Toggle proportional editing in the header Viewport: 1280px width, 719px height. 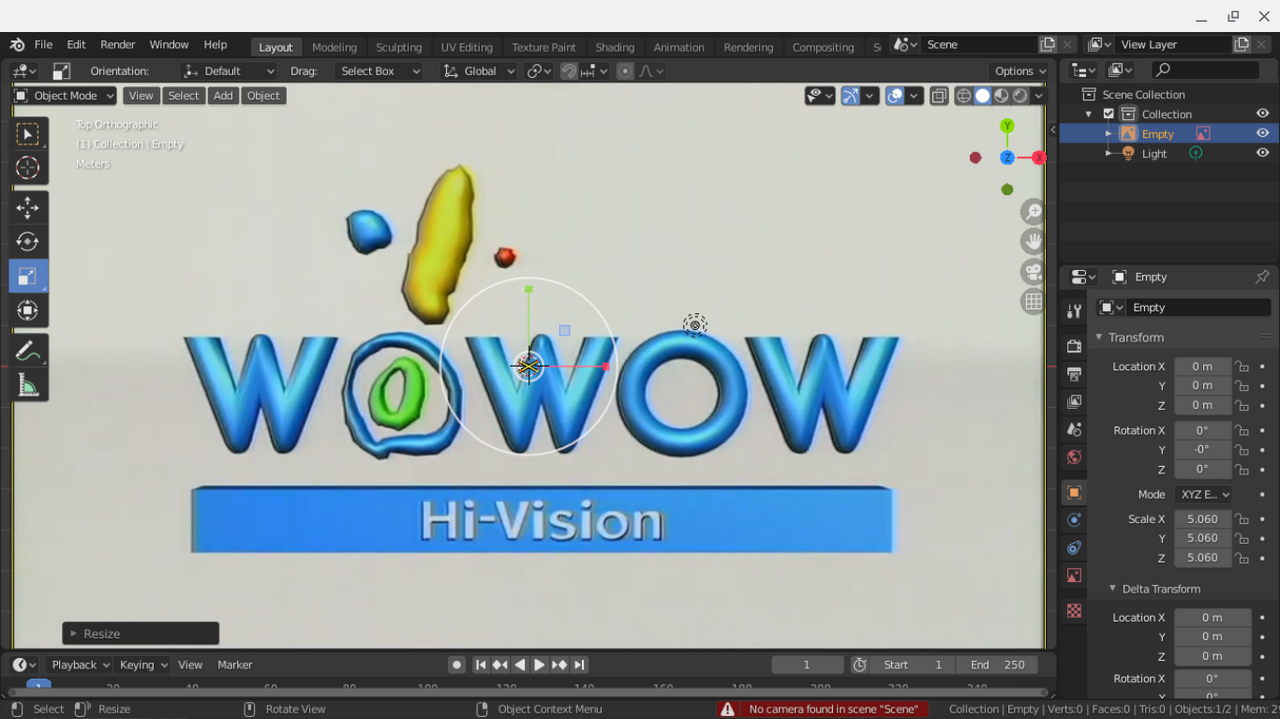(625, 71)
